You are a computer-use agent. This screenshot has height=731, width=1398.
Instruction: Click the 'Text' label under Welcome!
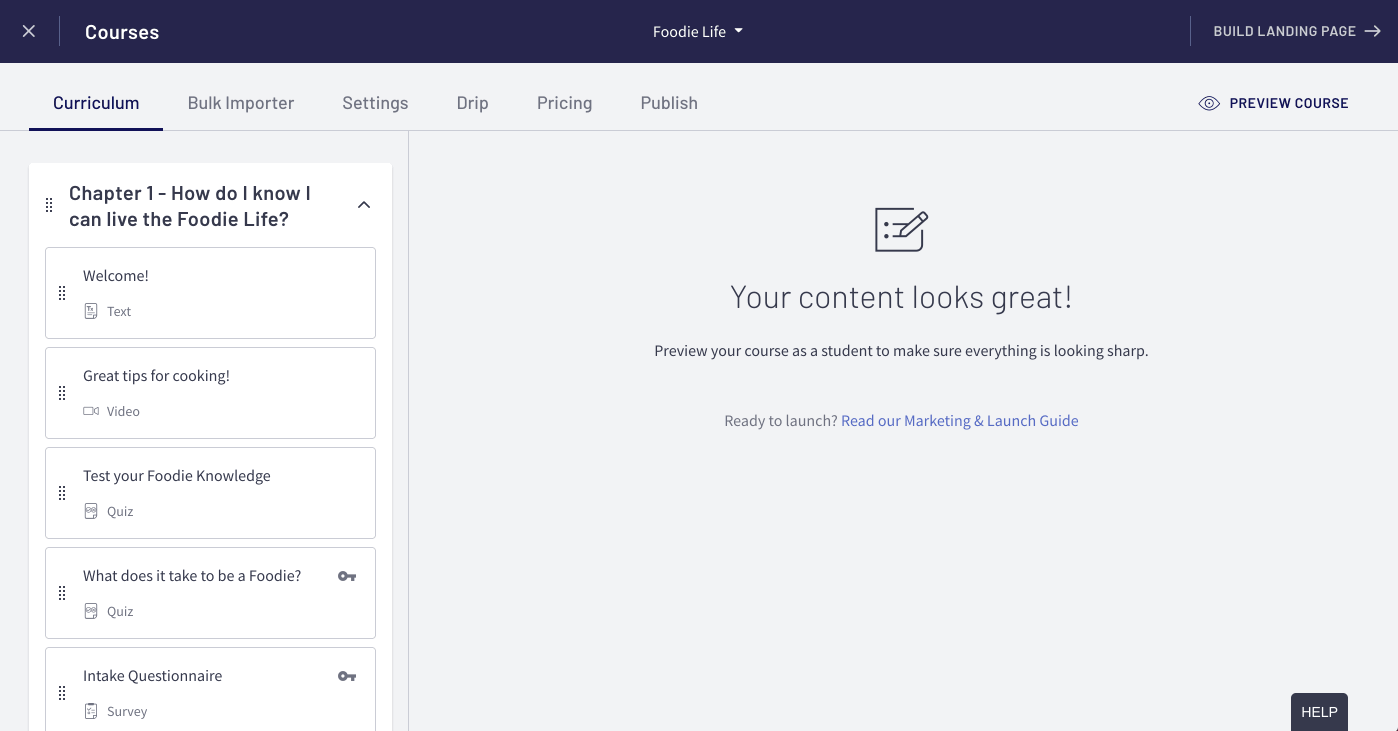[x=119, y=311]
